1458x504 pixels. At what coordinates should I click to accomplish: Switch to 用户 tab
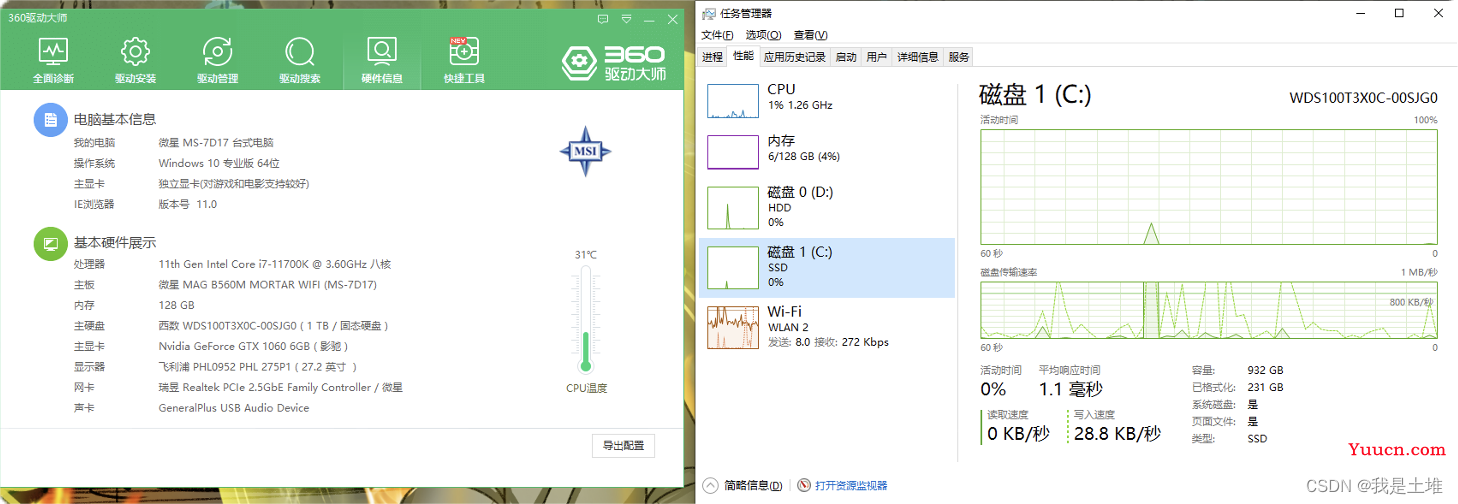point(877,57)
